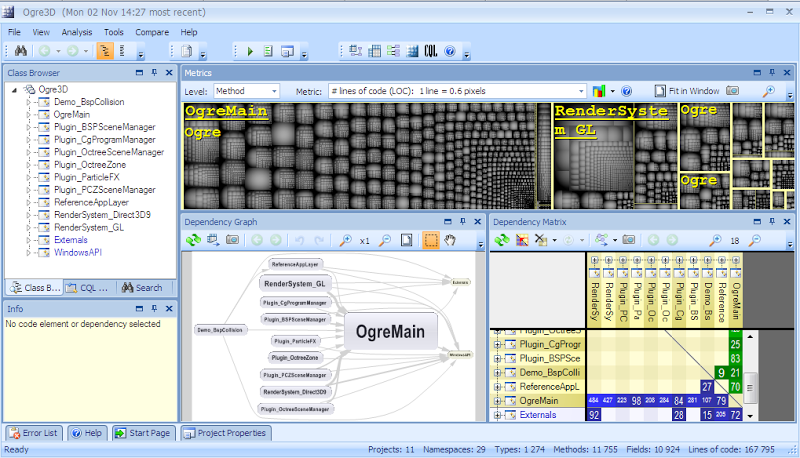Viewport: 800px width, 458px height.
Task: Refresh the Dependency Matrix with green arrows
Action: pos(502,240)
